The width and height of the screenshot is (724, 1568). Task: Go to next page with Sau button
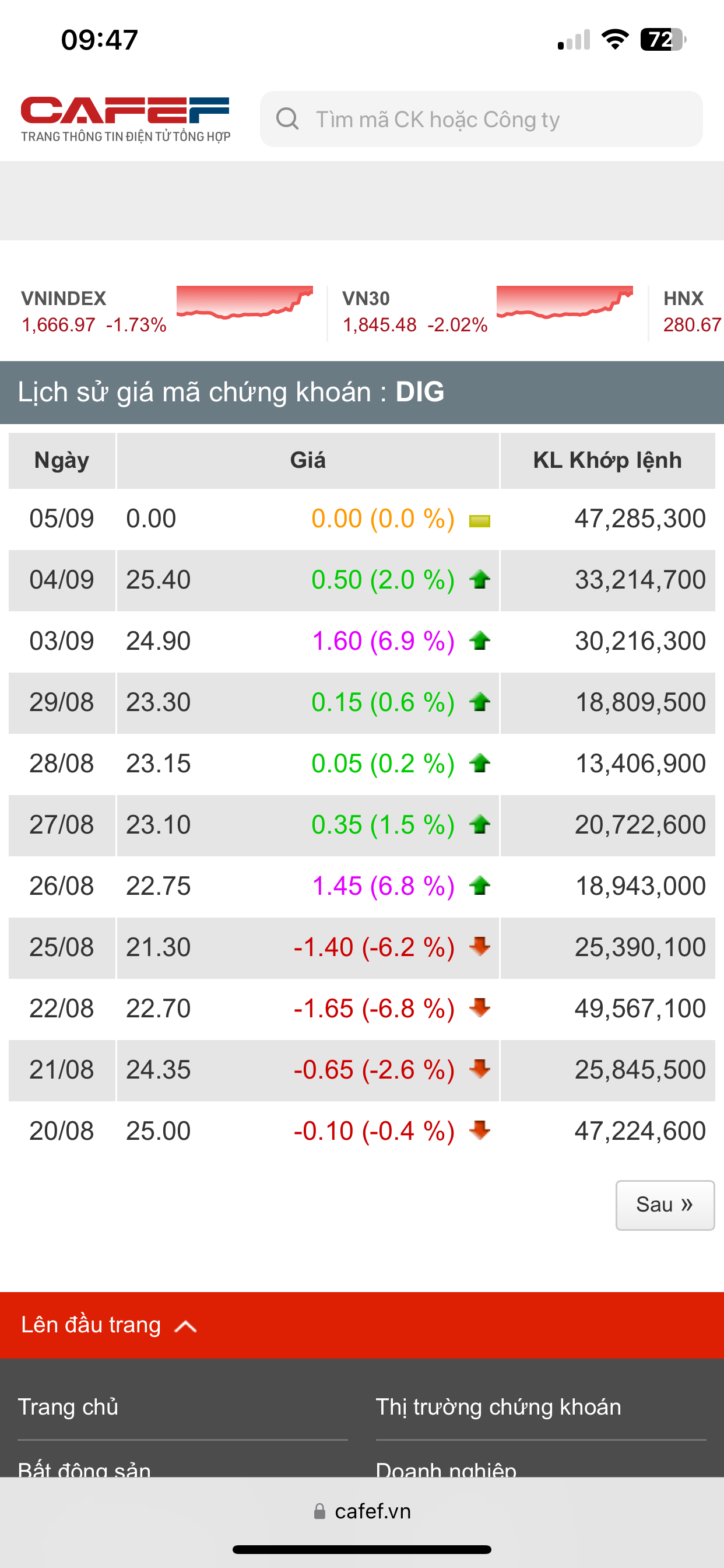(665, 1205)
